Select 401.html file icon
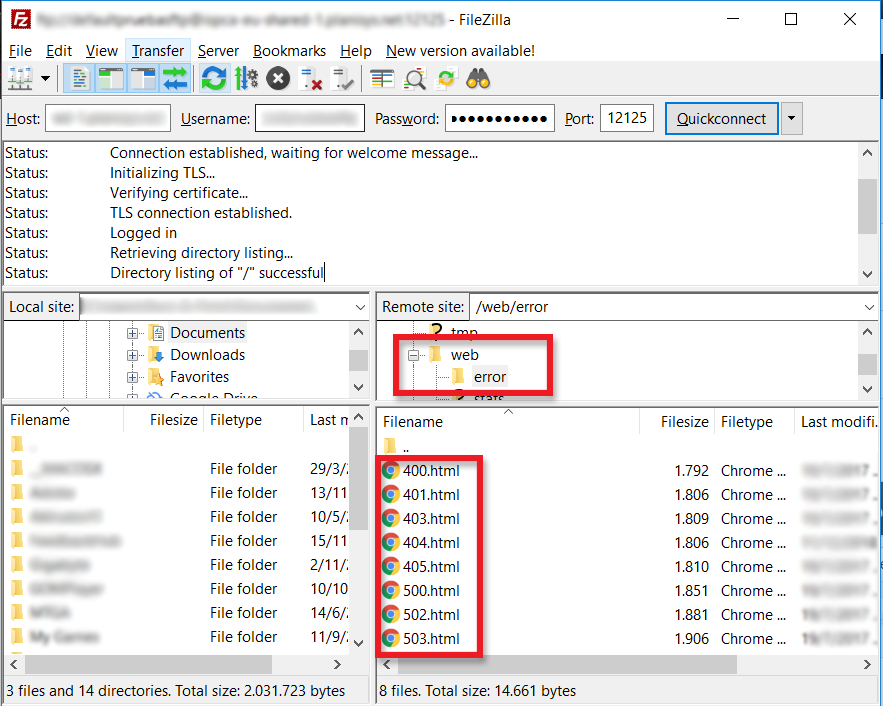883x706 pixels. tap(391, 495)
